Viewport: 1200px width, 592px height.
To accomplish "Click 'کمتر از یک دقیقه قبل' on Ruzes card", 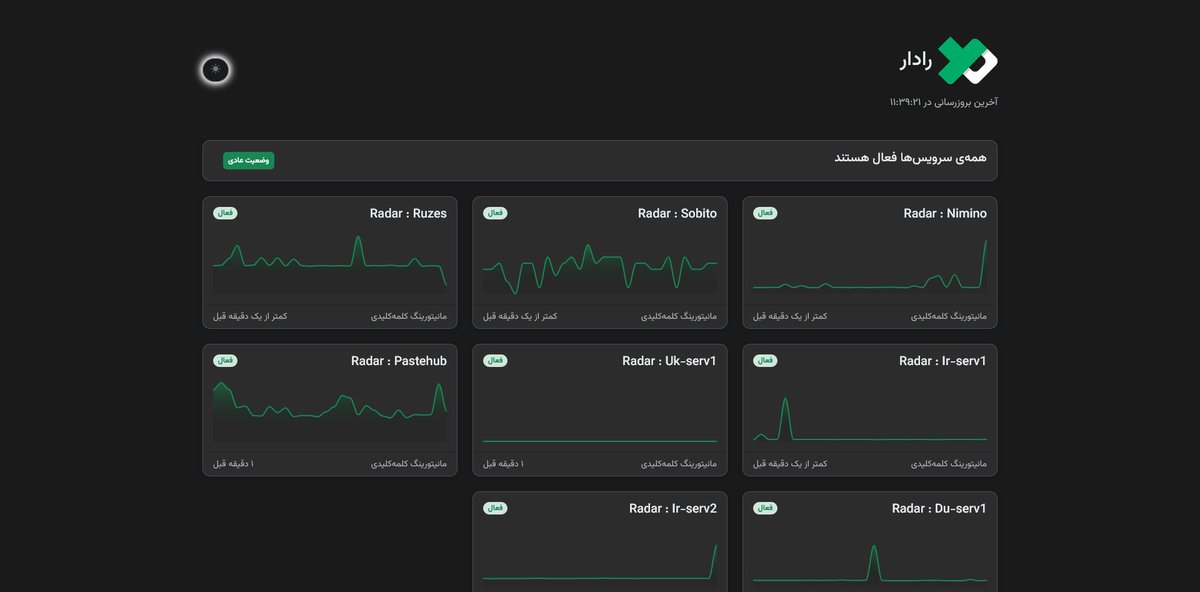I will 250,316.
